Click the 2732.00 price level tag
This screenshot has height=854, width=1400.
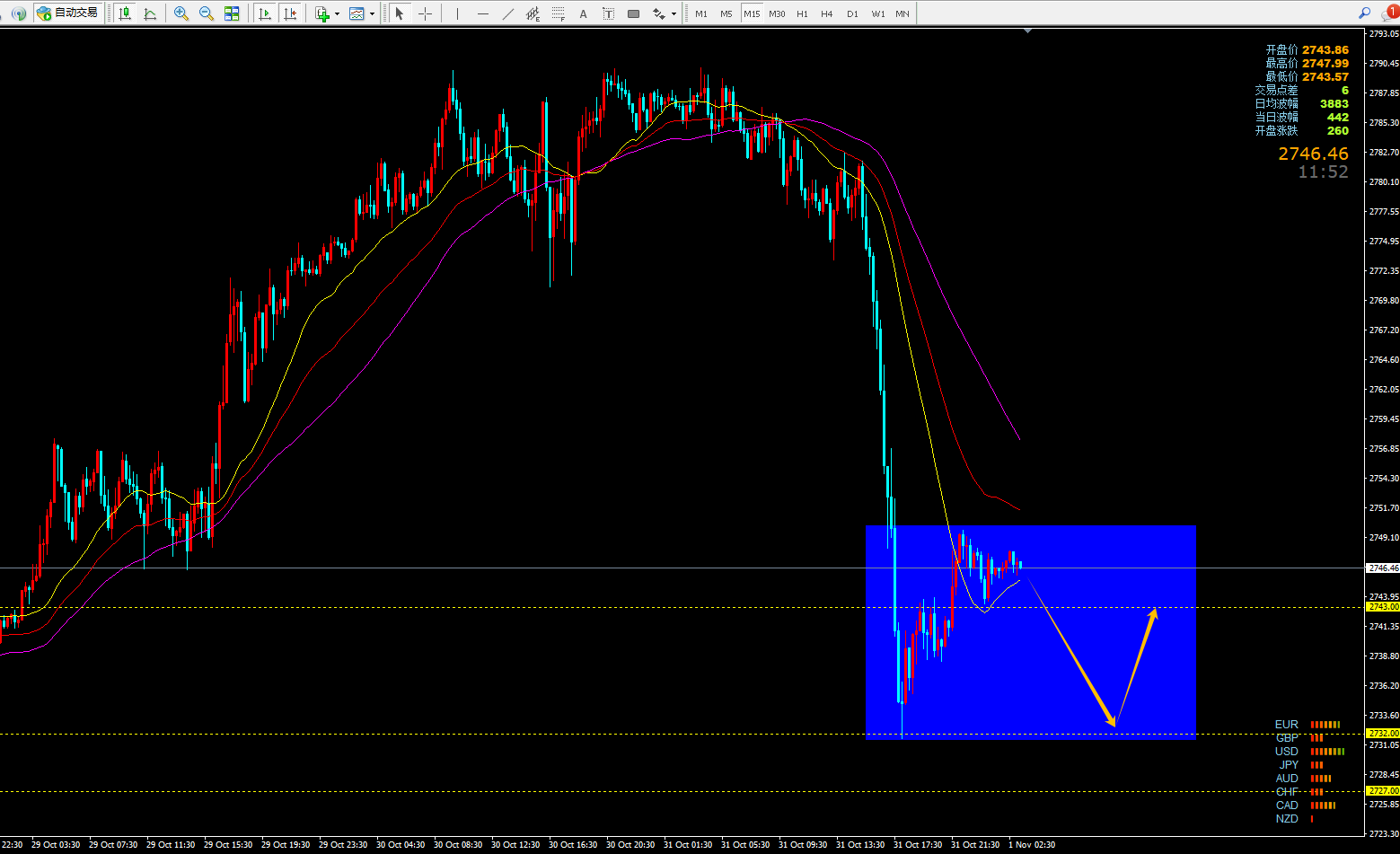(1383, 734)
